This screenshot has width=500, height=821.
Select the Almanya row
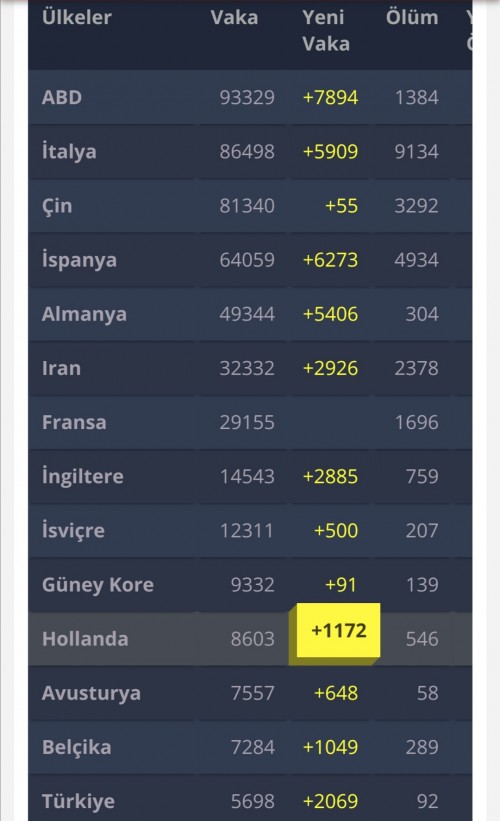pos(250,314)
